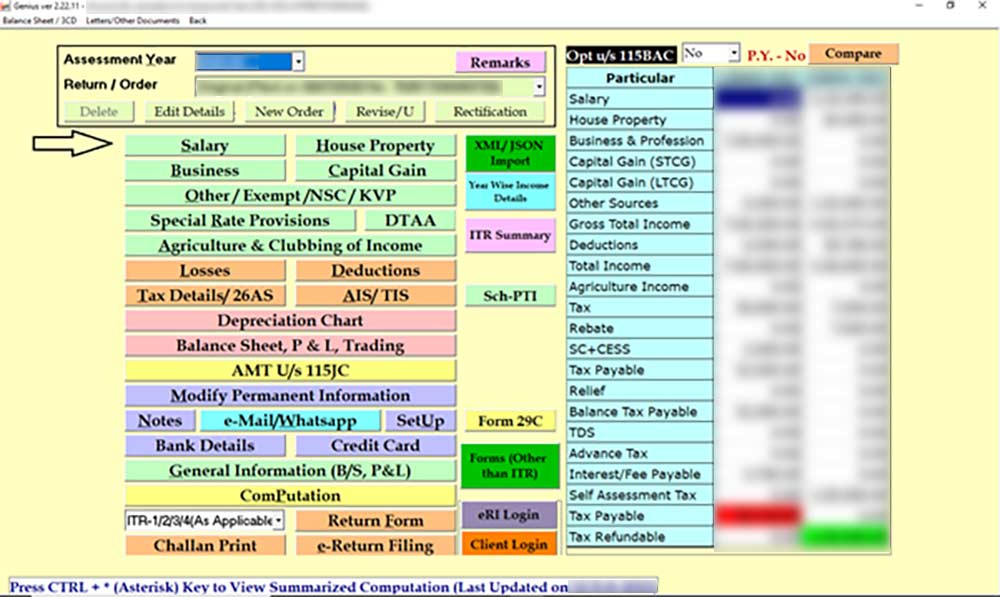Click the eRI Login button

[x=509, y=515]
